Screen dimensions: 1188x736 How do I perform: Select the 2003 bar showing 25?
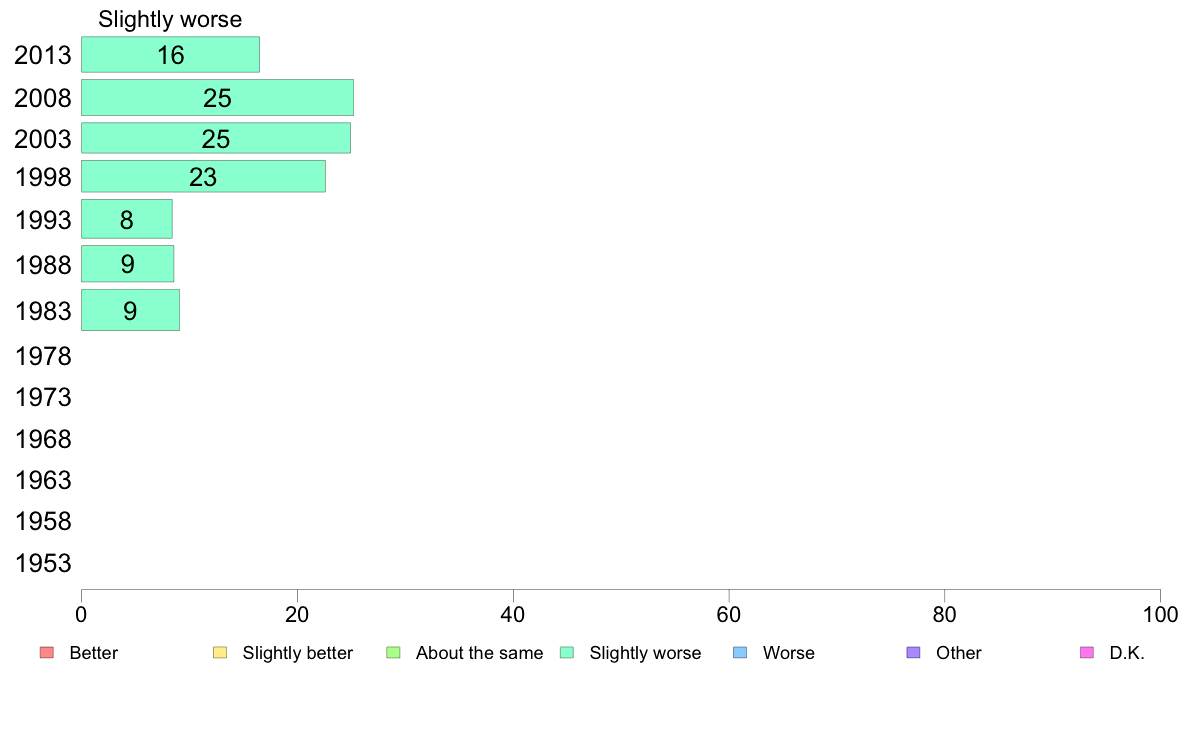216,139
